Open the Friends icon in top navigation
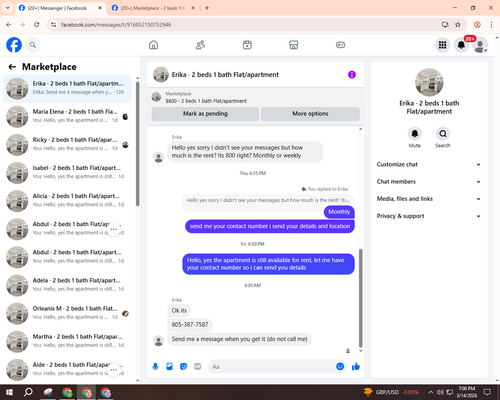Screen dimensions: 500x400 tap(200, 45)
